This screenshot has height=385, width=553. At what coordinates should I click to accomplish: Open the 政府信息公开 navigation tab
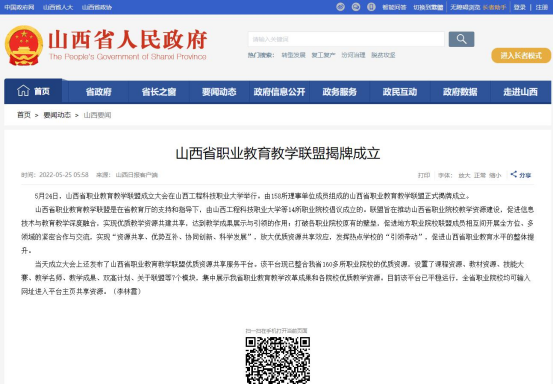coord(279,92)
